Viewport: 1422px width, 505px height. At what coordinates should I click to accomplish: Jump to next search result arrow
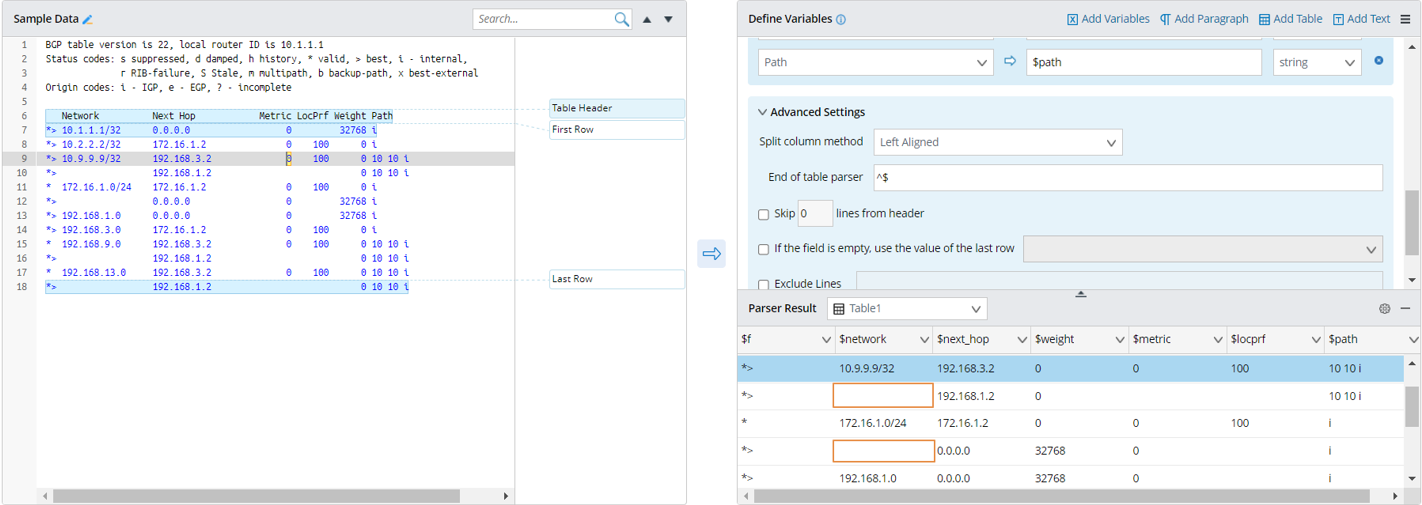click(669, 19)
